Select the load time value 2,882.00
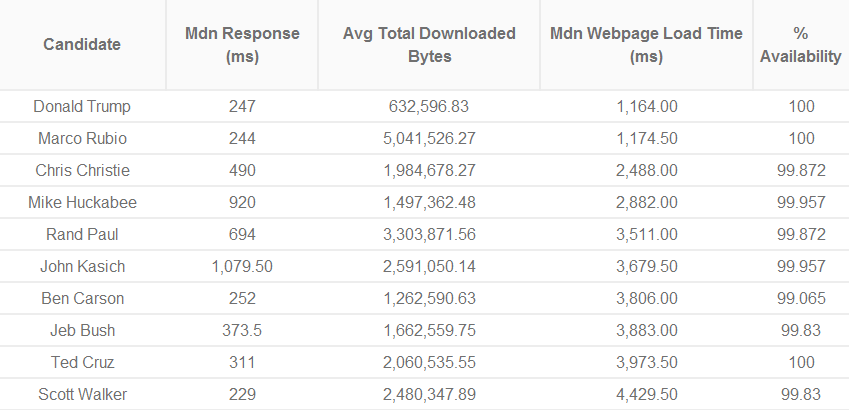The image size is (849, 410). click(x=646, y=202)
